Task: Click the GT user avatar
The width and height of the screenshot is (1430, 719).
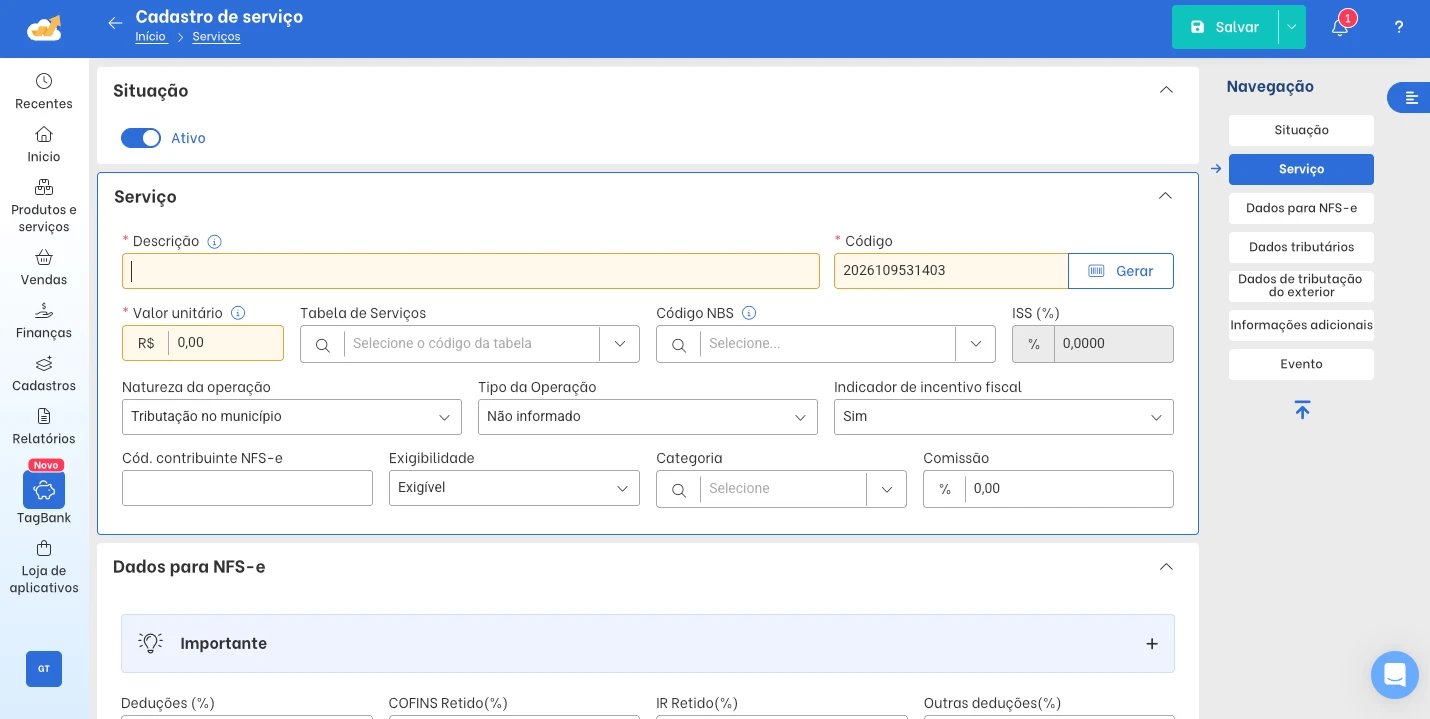Action: 44,669
